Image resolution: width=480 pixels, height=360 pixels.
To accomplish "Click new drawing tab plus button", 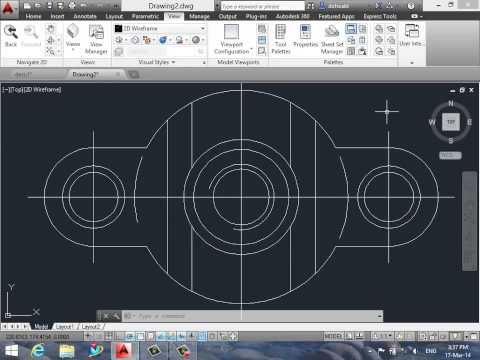I will pyautogui.click(x=133, y=75).
